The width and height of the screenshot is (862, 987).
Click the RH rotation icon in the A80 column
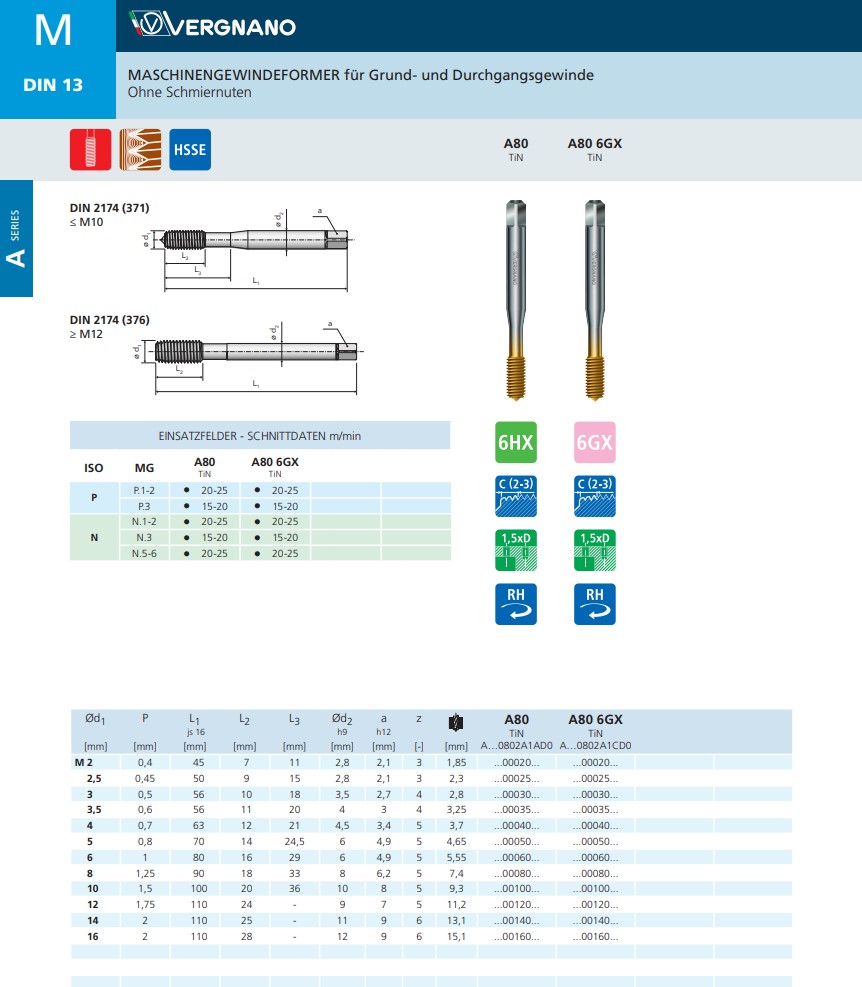(515, 603)
